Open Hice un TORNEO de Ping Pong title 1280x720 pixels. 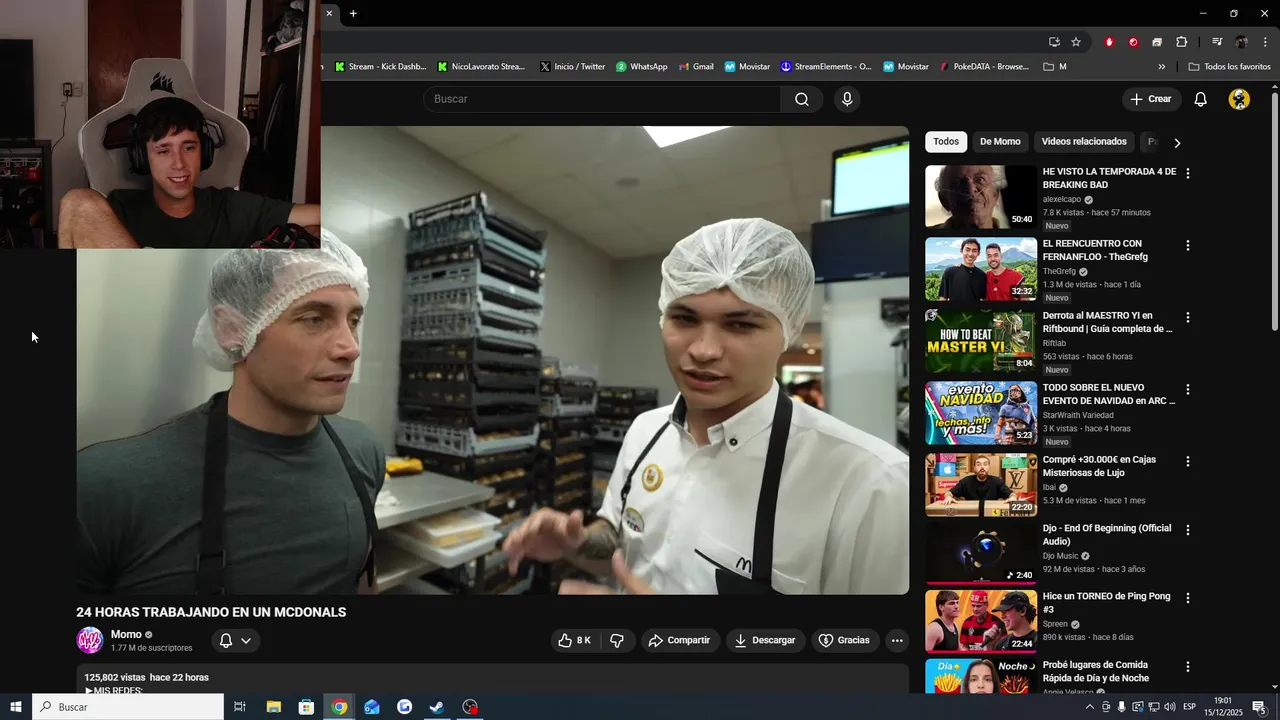pyautogui.click(x=1107, y=603)
